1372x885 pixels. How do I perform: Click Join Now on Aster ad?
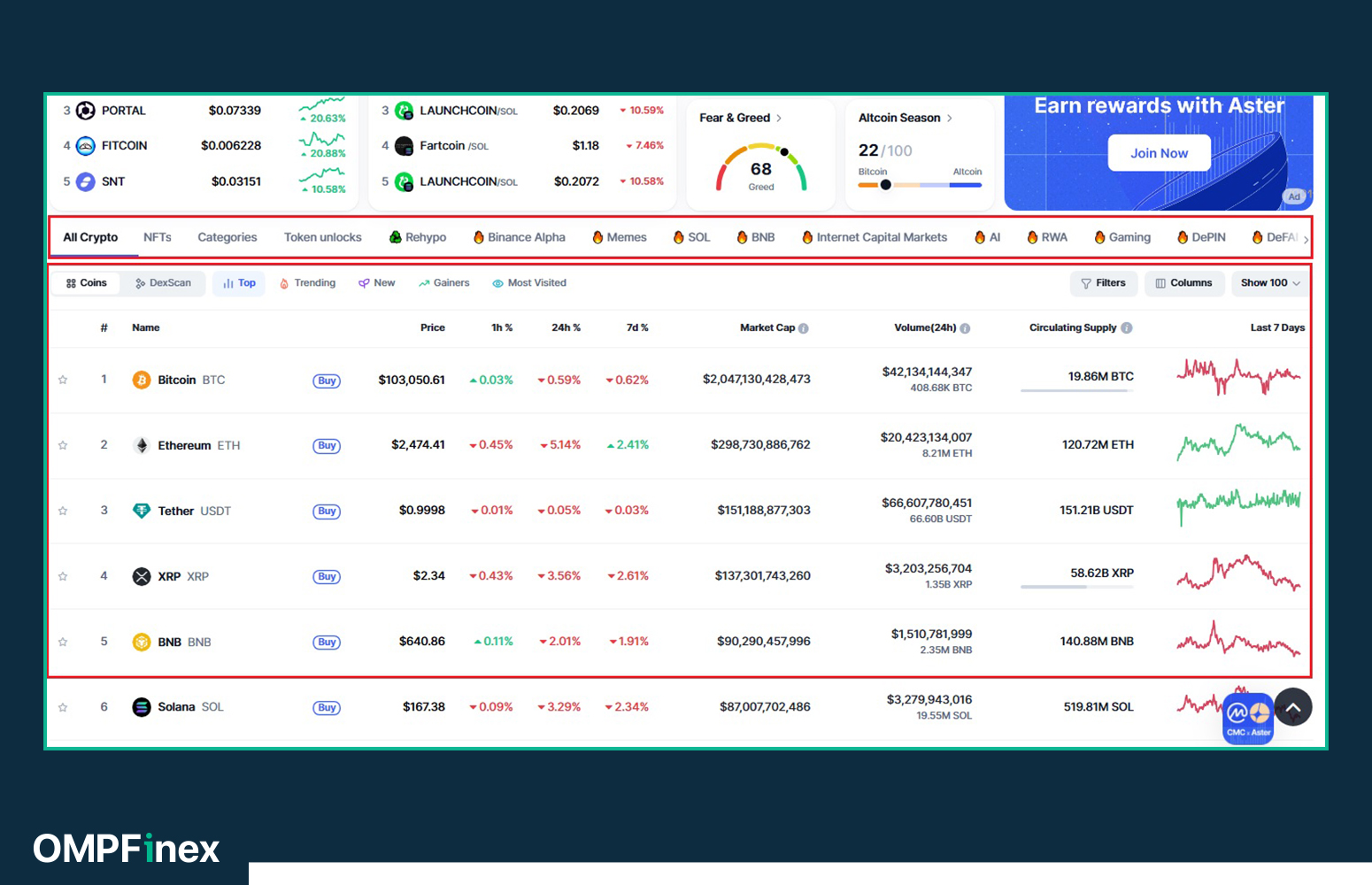1160,153
